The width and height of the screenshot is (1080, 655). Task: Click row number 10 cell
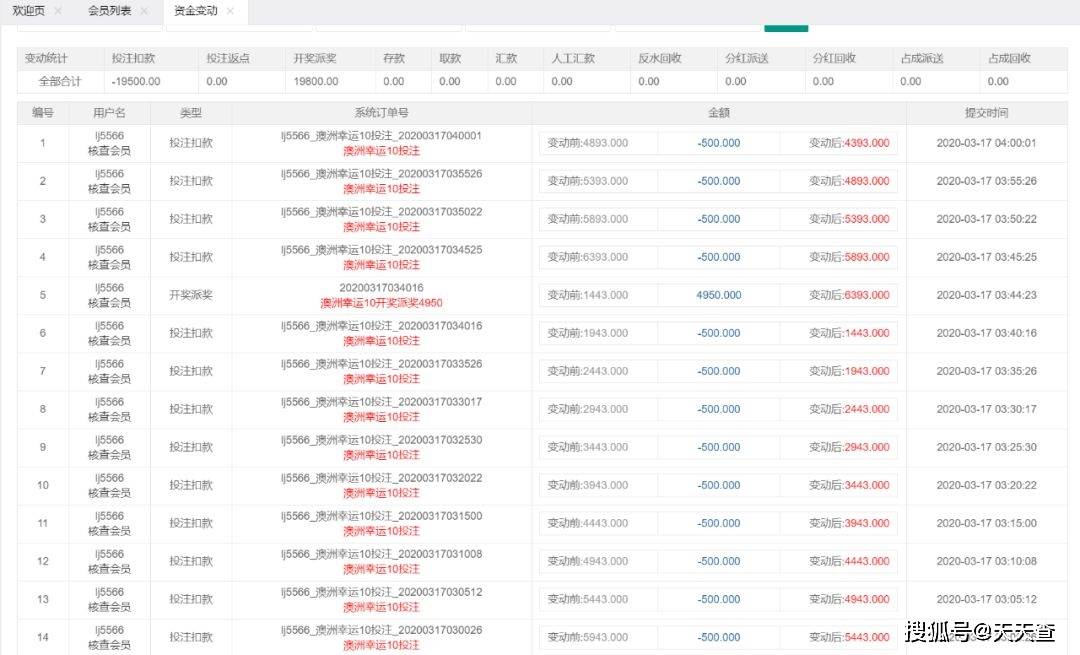(43, 486)
